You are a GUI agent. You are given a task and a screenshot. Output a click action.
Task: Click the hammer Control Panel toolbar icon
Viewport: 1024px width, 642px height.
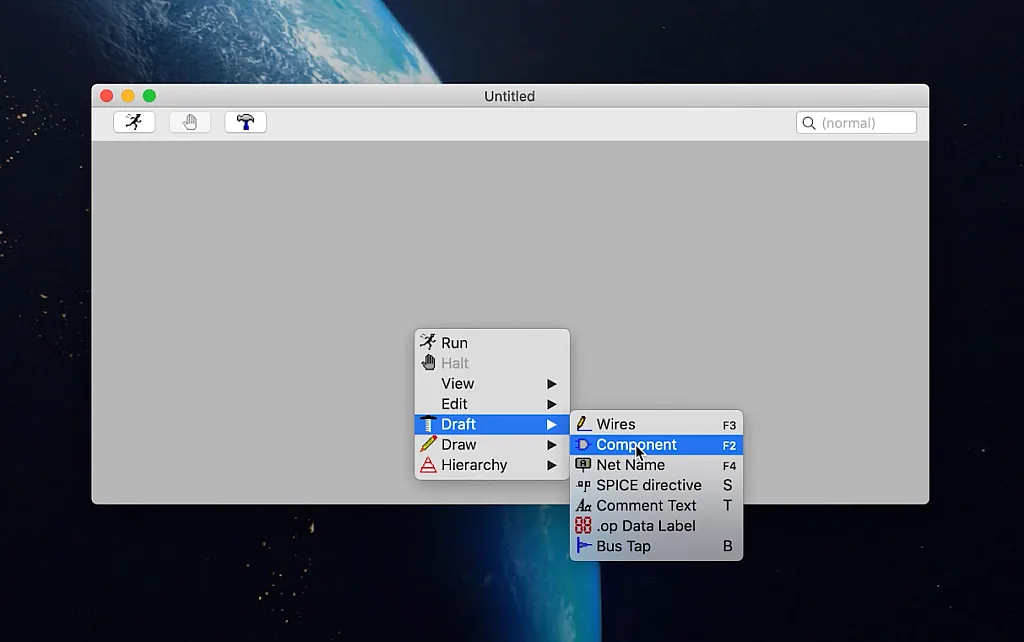(x=245, y=122)
